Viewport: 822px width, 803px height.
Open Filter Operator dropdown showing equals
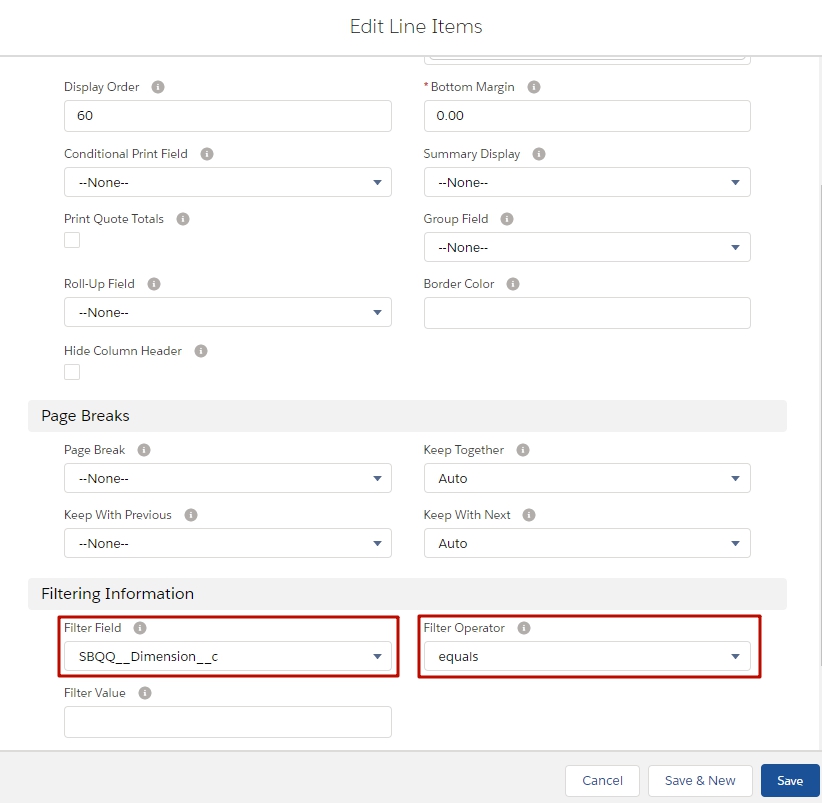tap(587, 656)
